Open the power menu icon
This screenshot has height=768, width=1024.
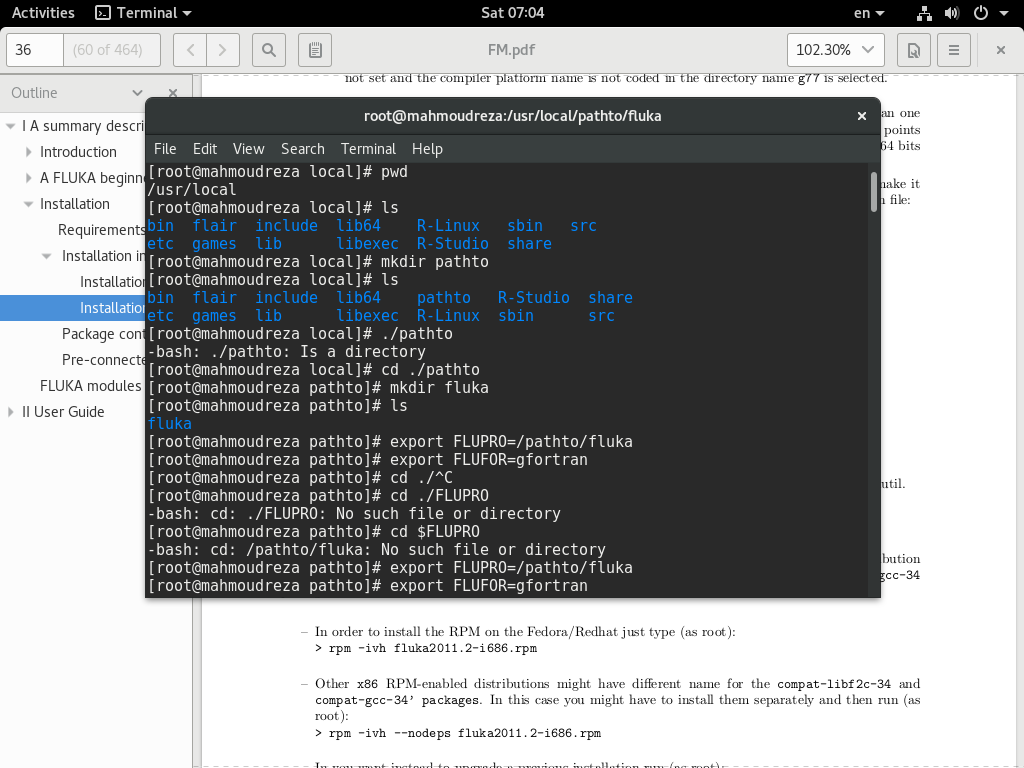(x=980, y=13)
